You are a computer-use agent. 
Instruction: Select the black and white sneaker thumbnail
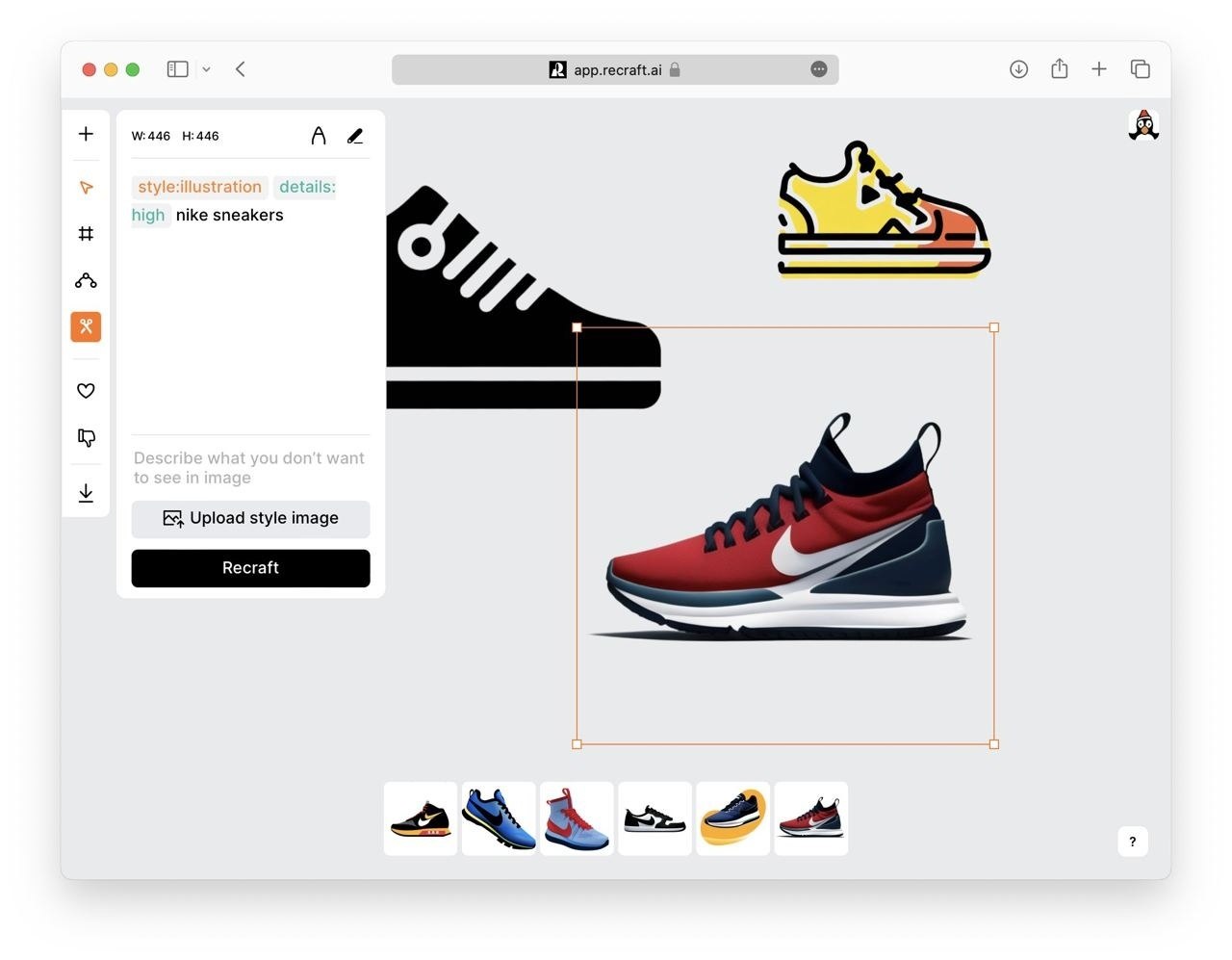(654, 818)
